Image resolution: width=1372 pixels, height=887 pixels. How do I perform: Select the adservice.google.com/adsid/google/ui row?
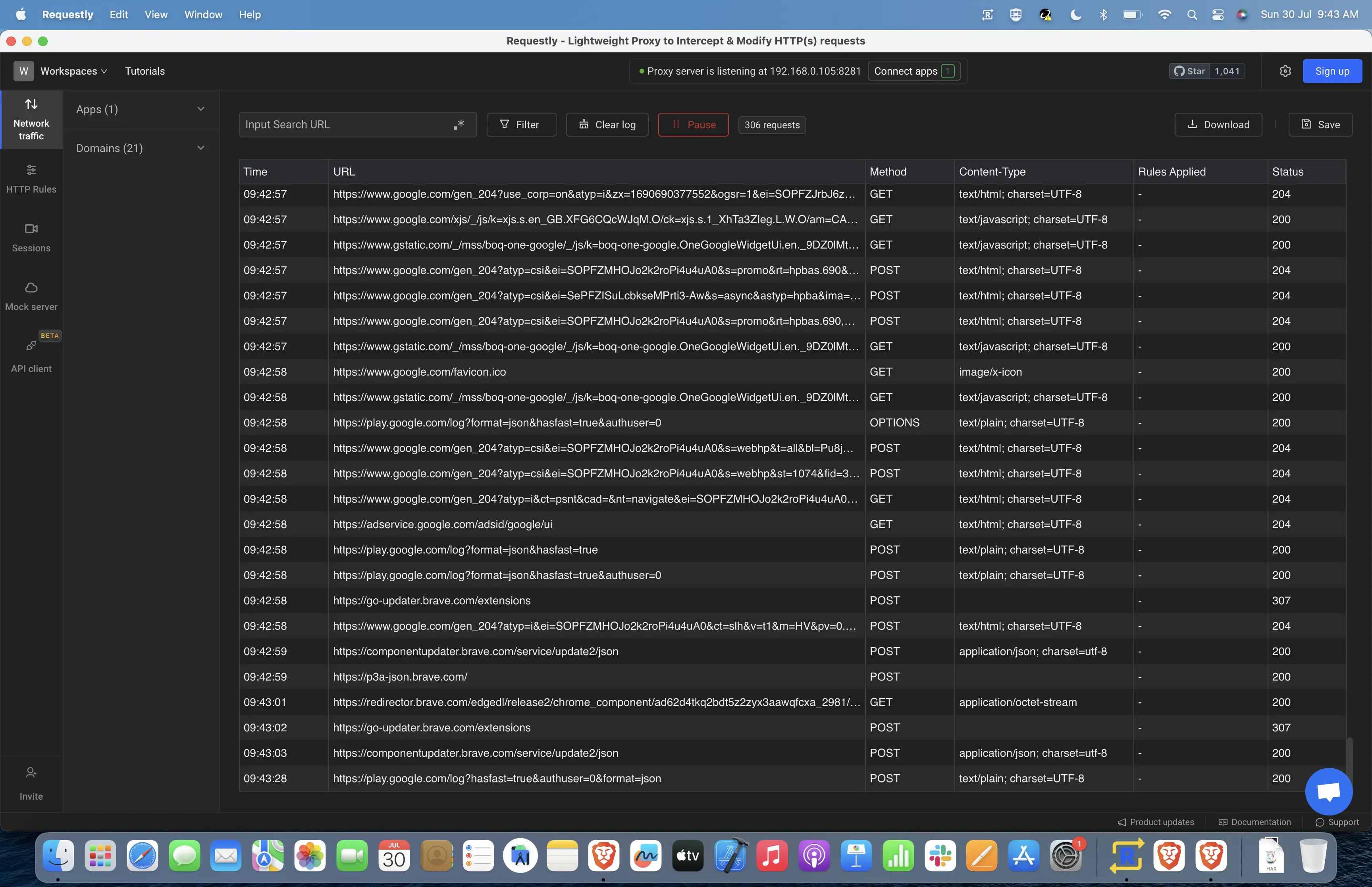coord(792,524)
